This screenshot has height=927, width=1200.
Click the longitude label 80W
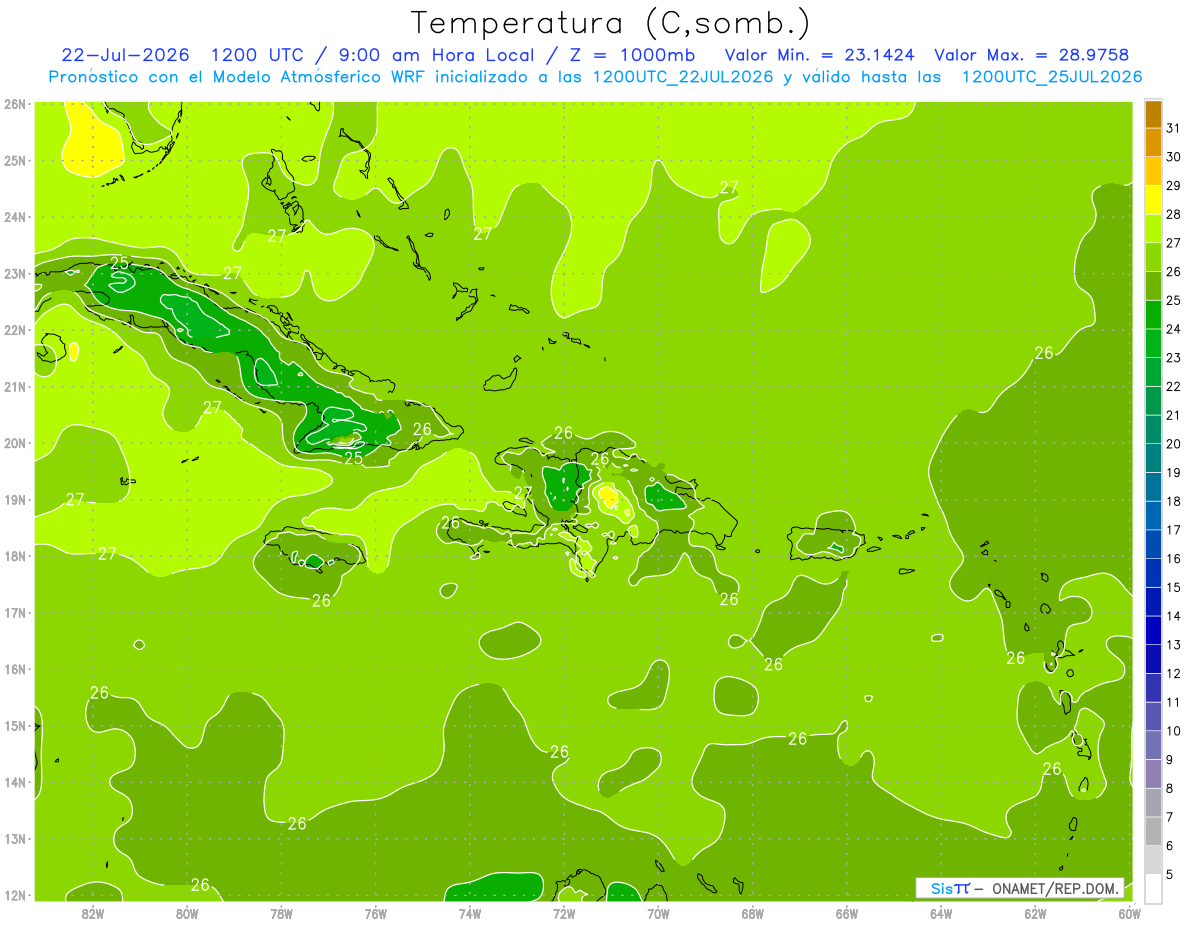pos(187,913)
